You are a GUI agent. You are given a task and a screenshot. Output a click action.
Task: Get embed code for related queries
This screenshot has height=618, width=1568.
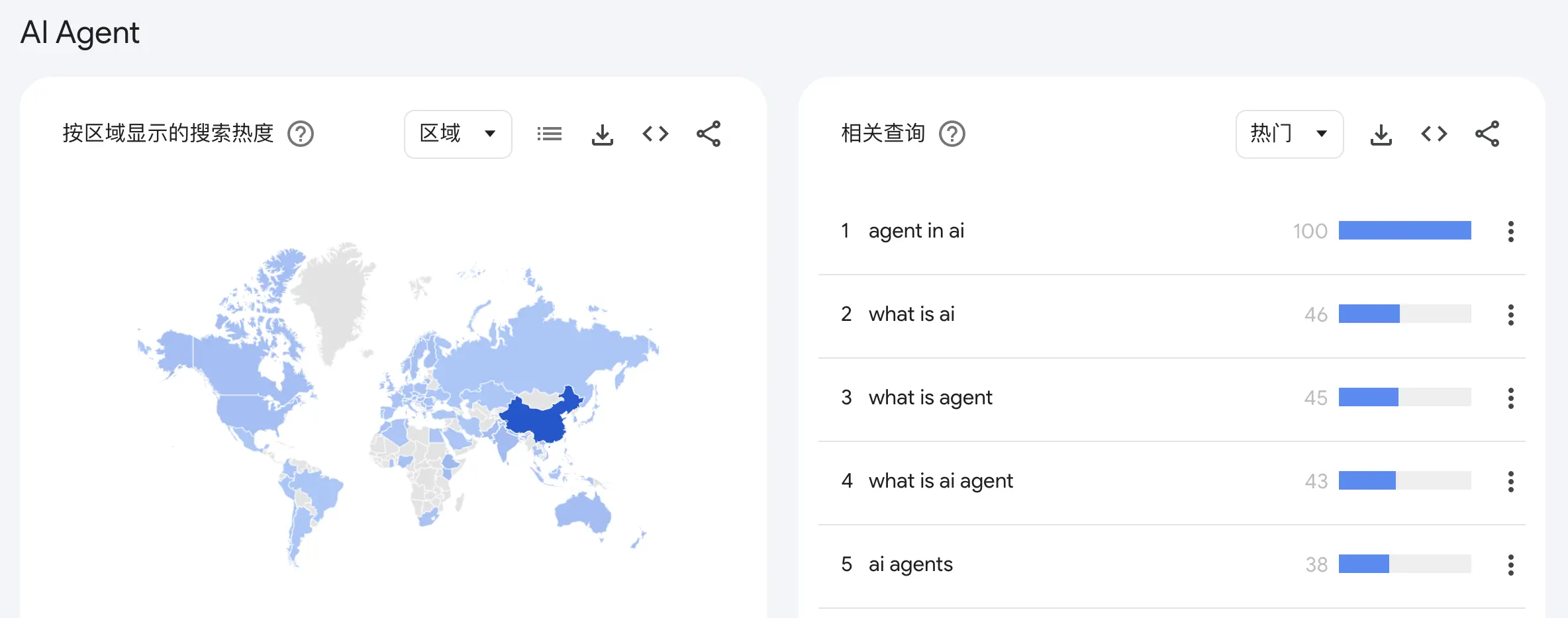click(1434, 134)
